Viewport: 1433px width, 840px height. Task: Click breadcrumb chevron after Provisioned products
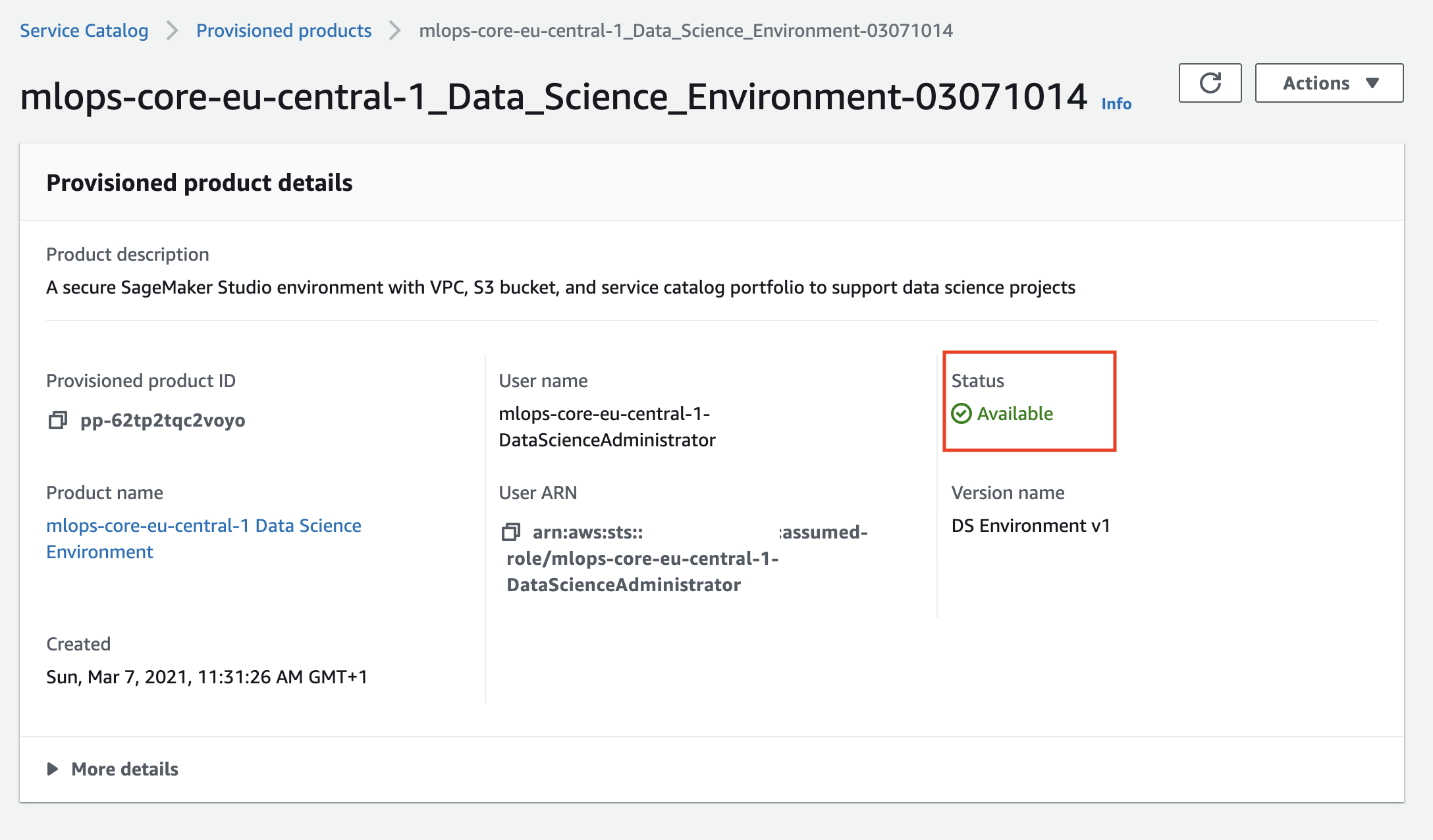(x=395, y=30)
